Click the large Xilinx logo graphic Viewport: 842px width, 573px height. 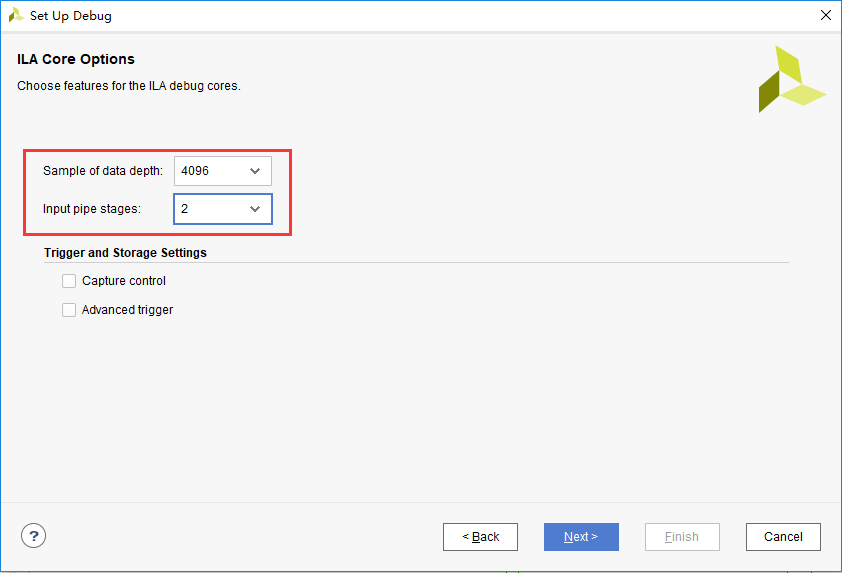click(792, 79)
